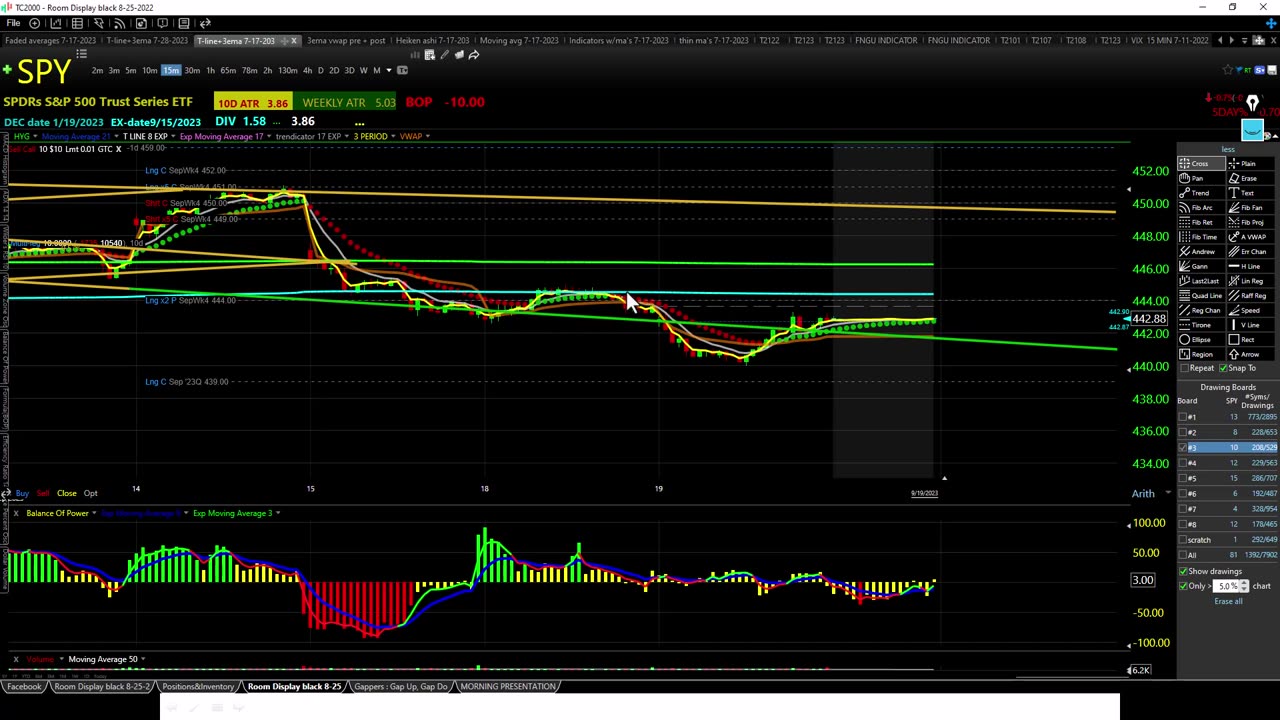
Task: Select the Speed lines tool
Action: pos(1250,310)
